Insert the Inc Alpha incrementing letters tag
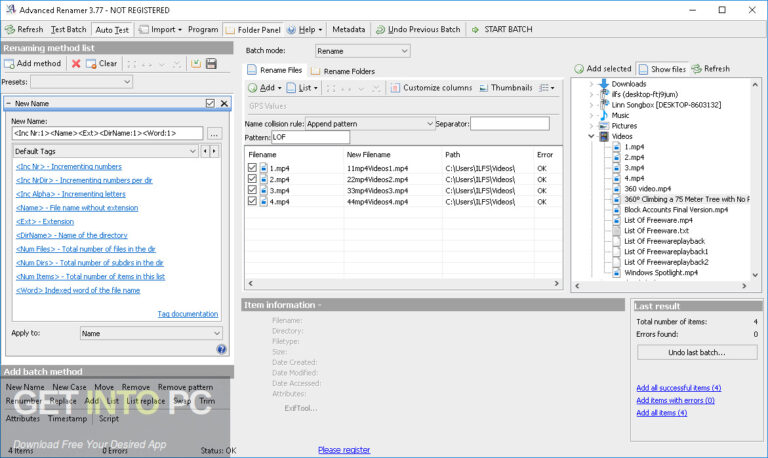This screenshot has height=458, width=768. point(71,194)
